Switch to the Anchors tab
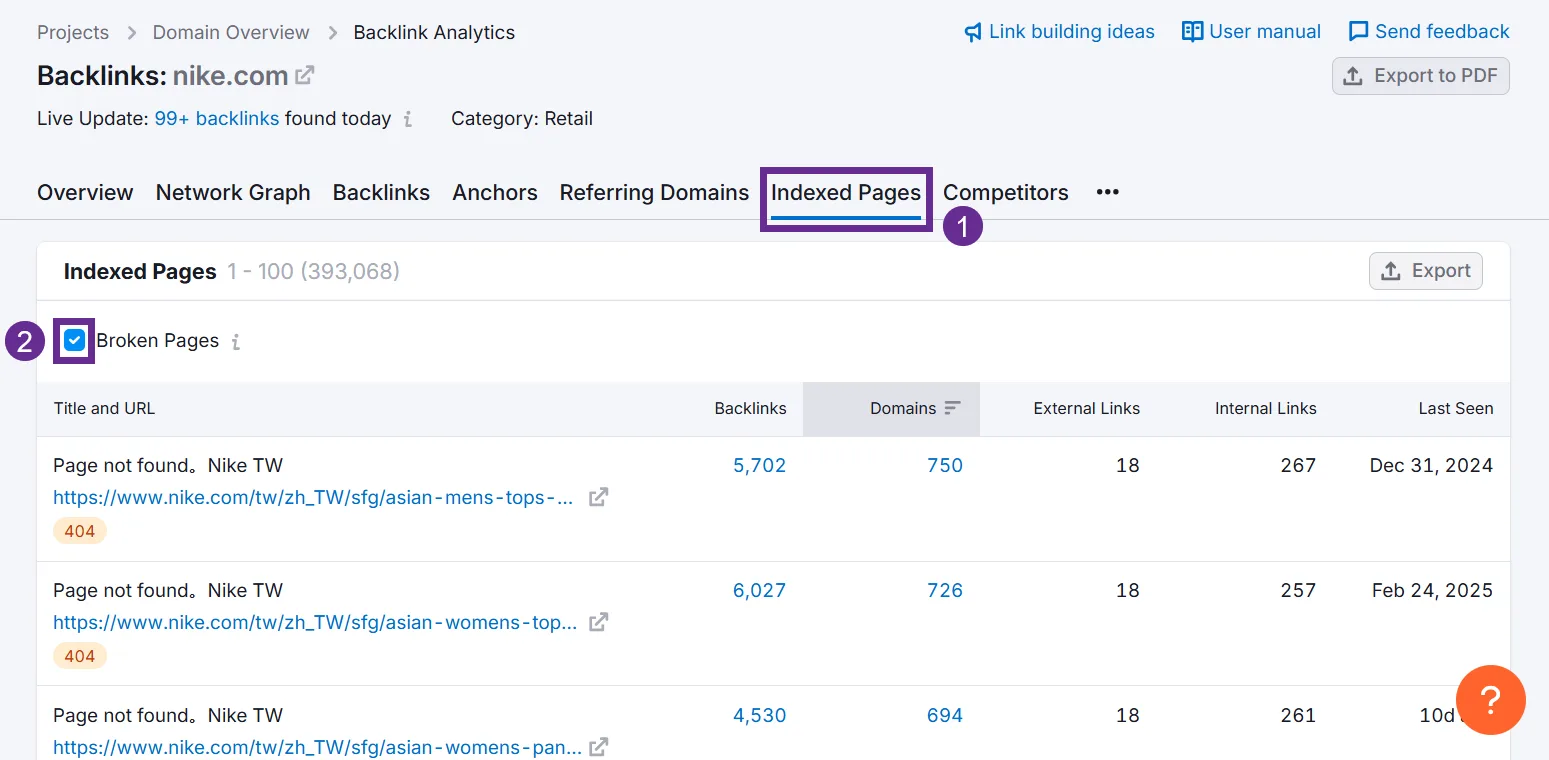The image size is (1549, 760). click(x=495, y=192)
